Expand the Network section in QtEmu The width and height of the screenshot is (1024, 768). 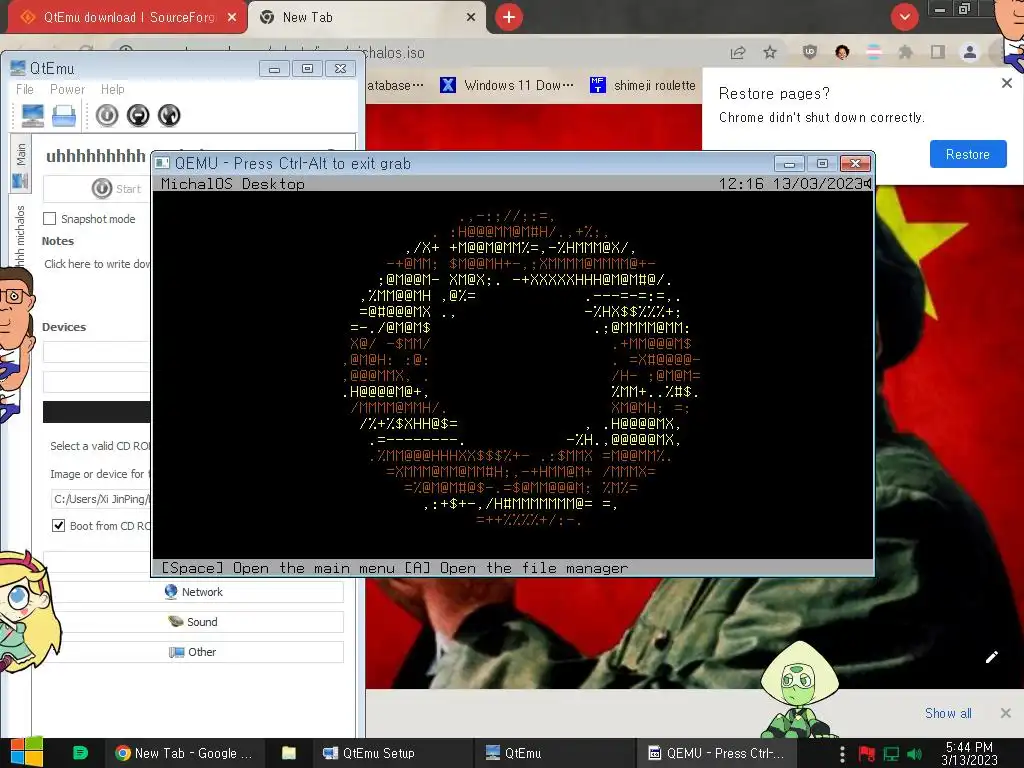[193, 592]
